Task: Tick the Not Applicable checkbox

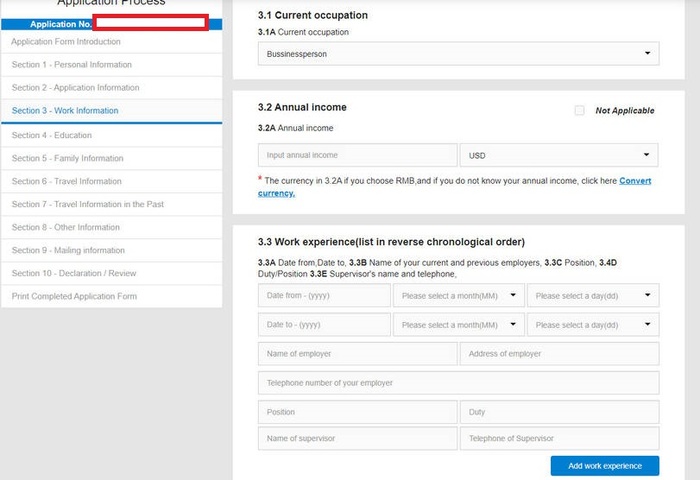Action: [580, 111]
